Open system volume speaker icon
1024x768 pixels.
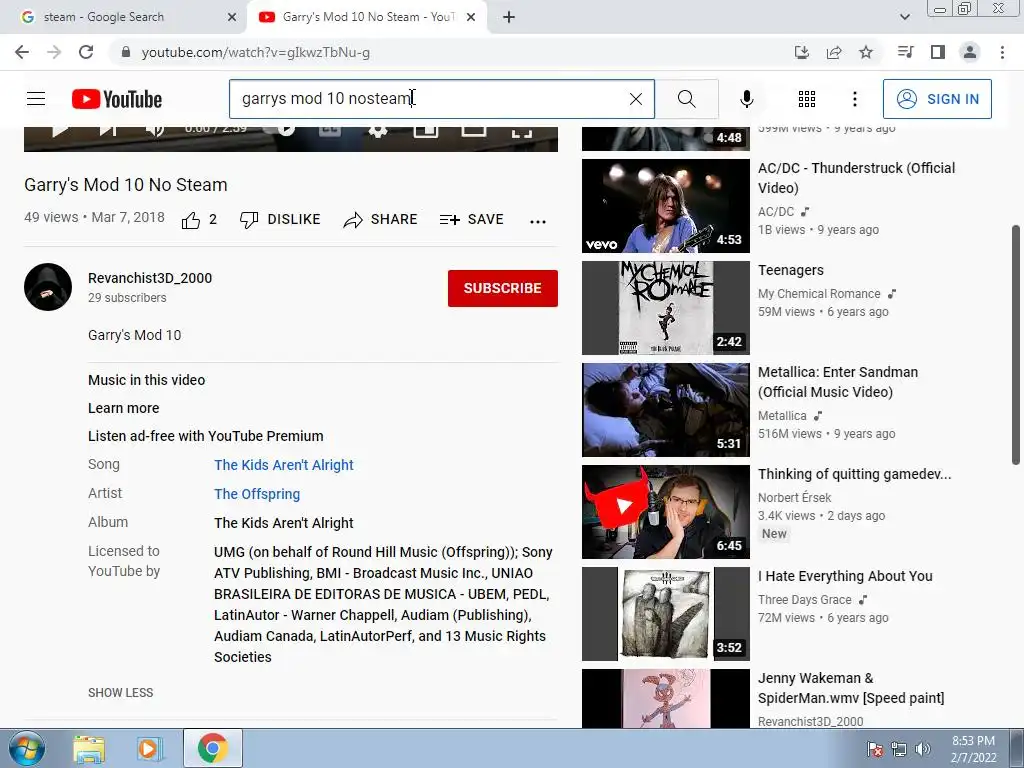coord(923,749)
